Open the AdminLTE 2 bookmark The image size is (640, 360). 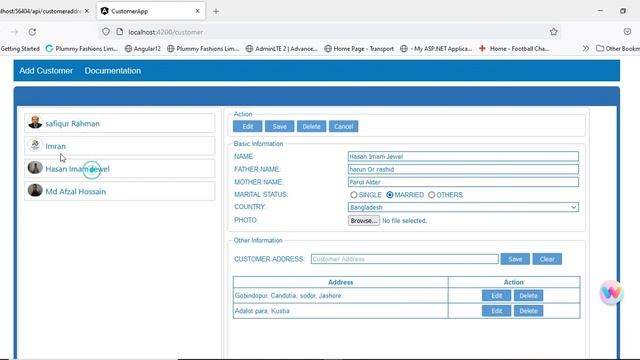[282, 48]
